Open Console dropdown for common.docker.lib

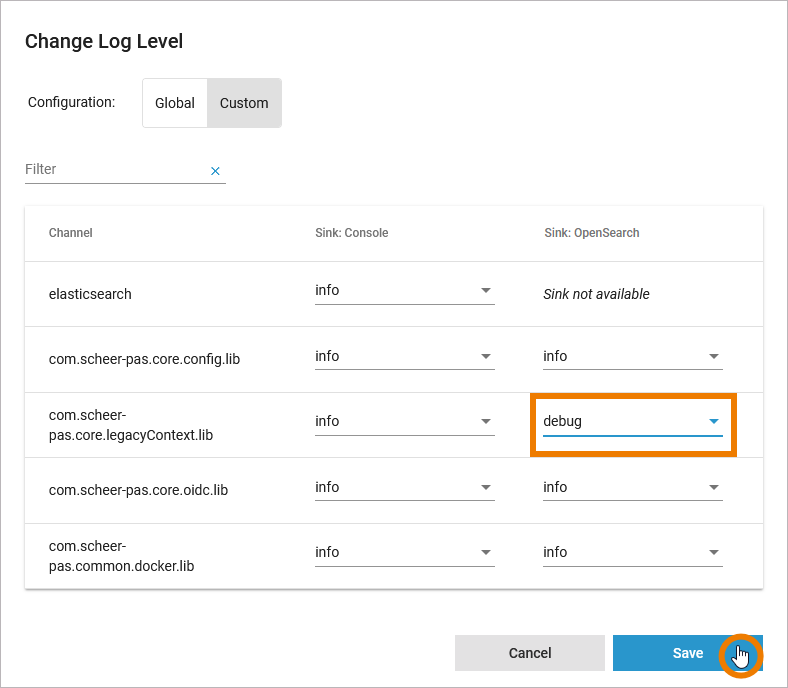click(404, 553)
